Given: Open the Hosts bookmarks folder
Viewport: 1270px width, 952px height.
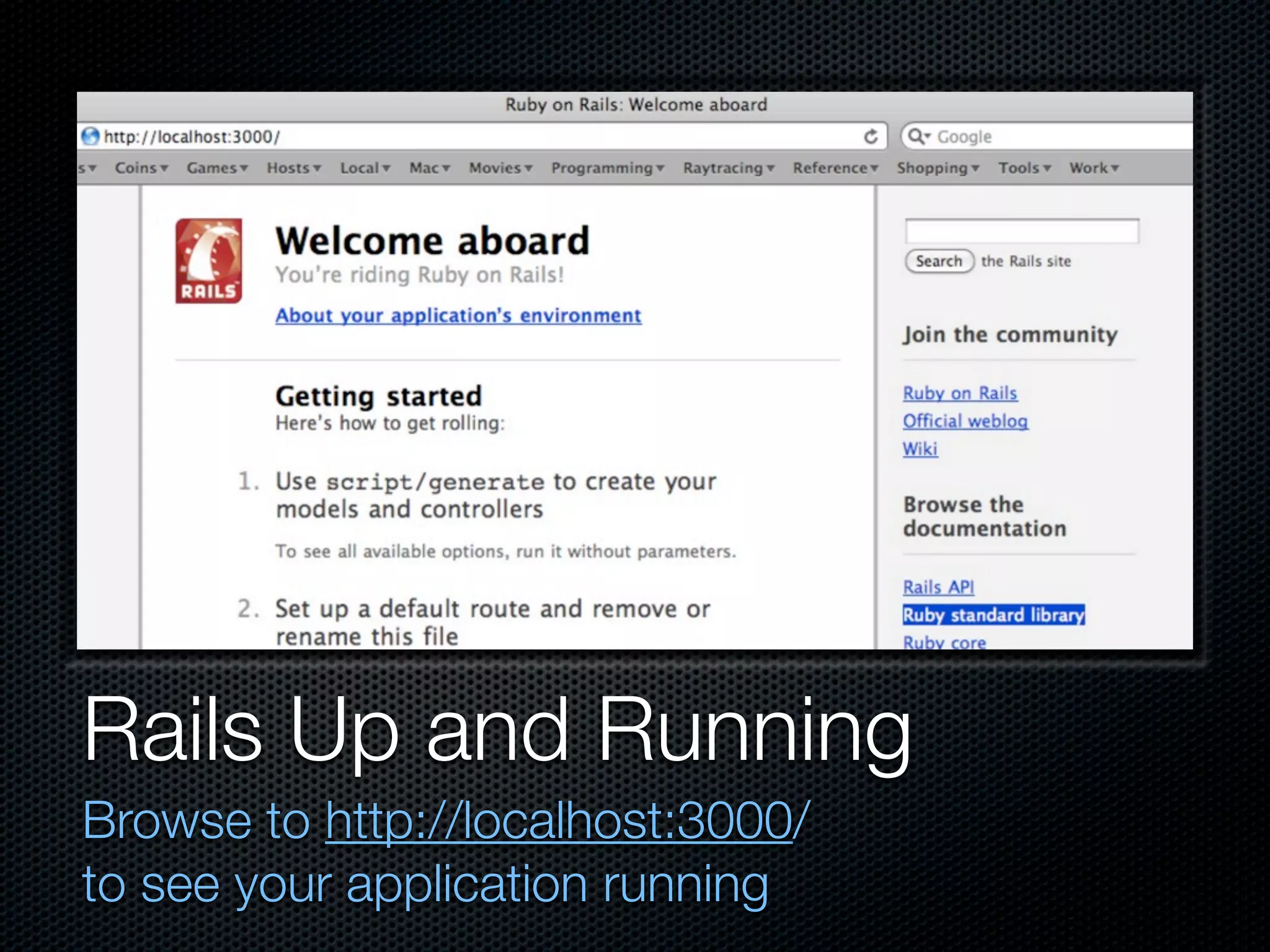Looking at the screenshot, I should point(294,168).
